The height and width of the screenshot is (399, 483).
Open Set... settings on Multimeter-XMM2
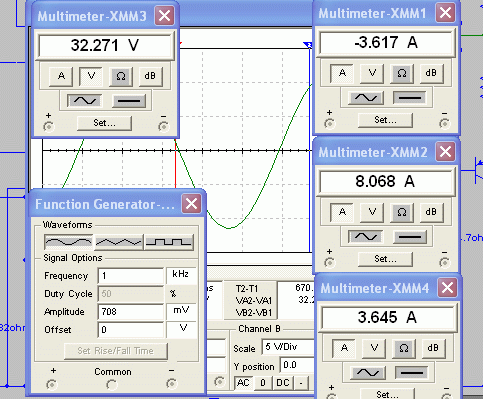pyautogui.click(x=385, y=259)
